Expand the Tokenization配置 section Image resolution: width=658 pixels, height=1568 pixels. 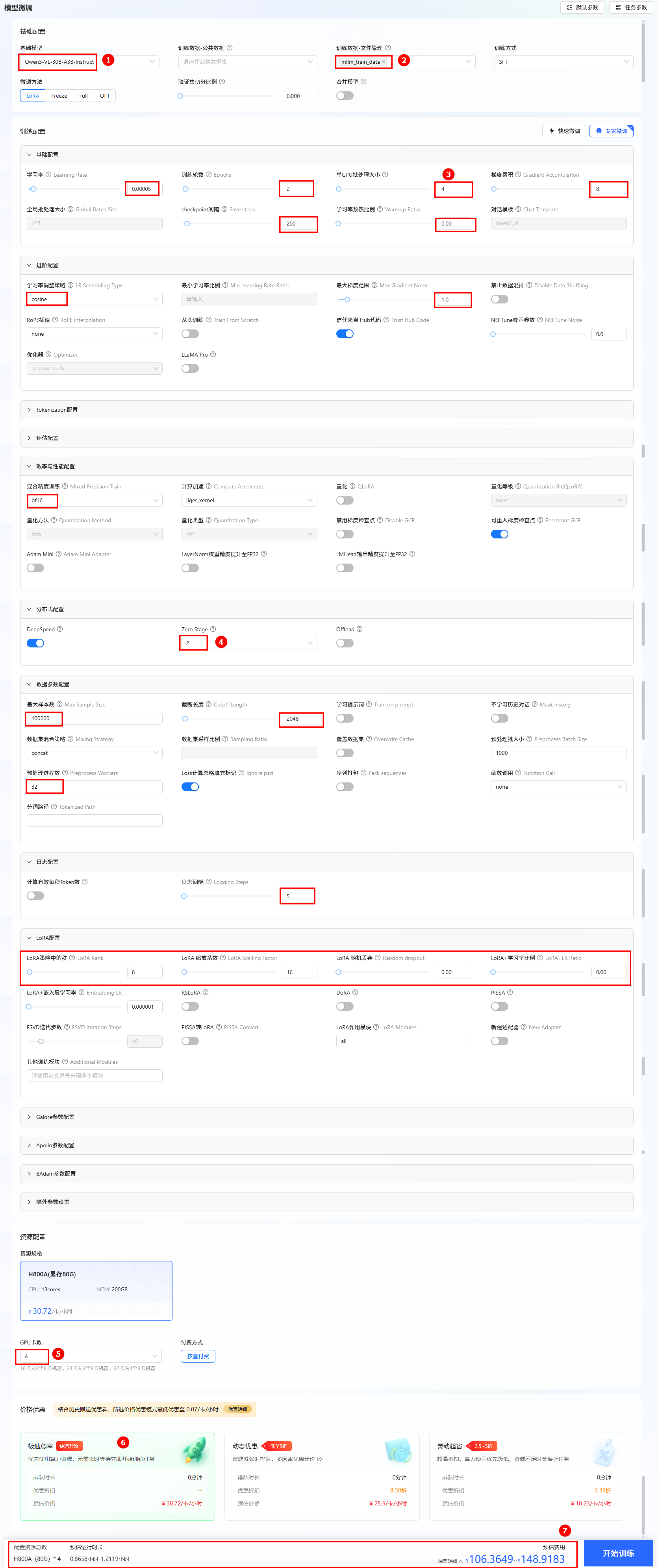[57, 410]
